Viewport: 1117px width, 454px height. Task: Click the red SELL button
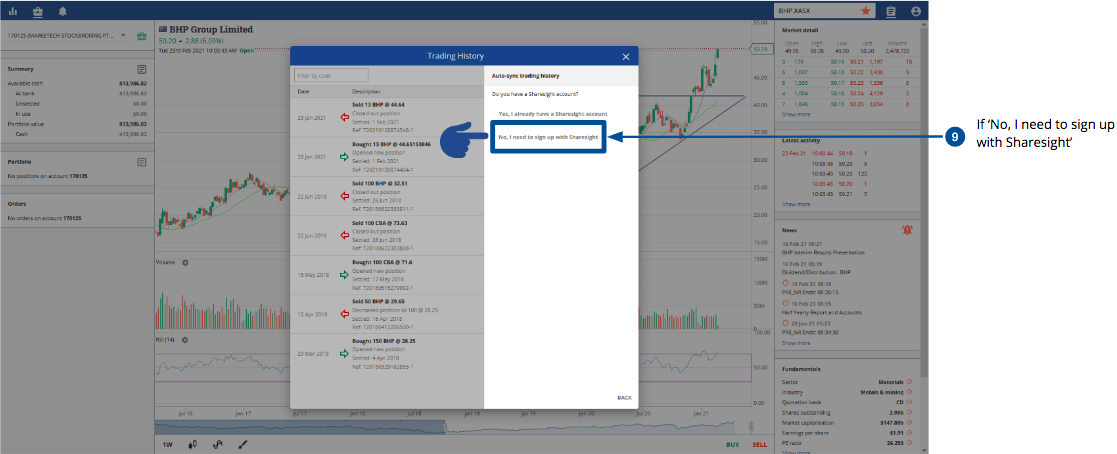[x=760, y=445]
